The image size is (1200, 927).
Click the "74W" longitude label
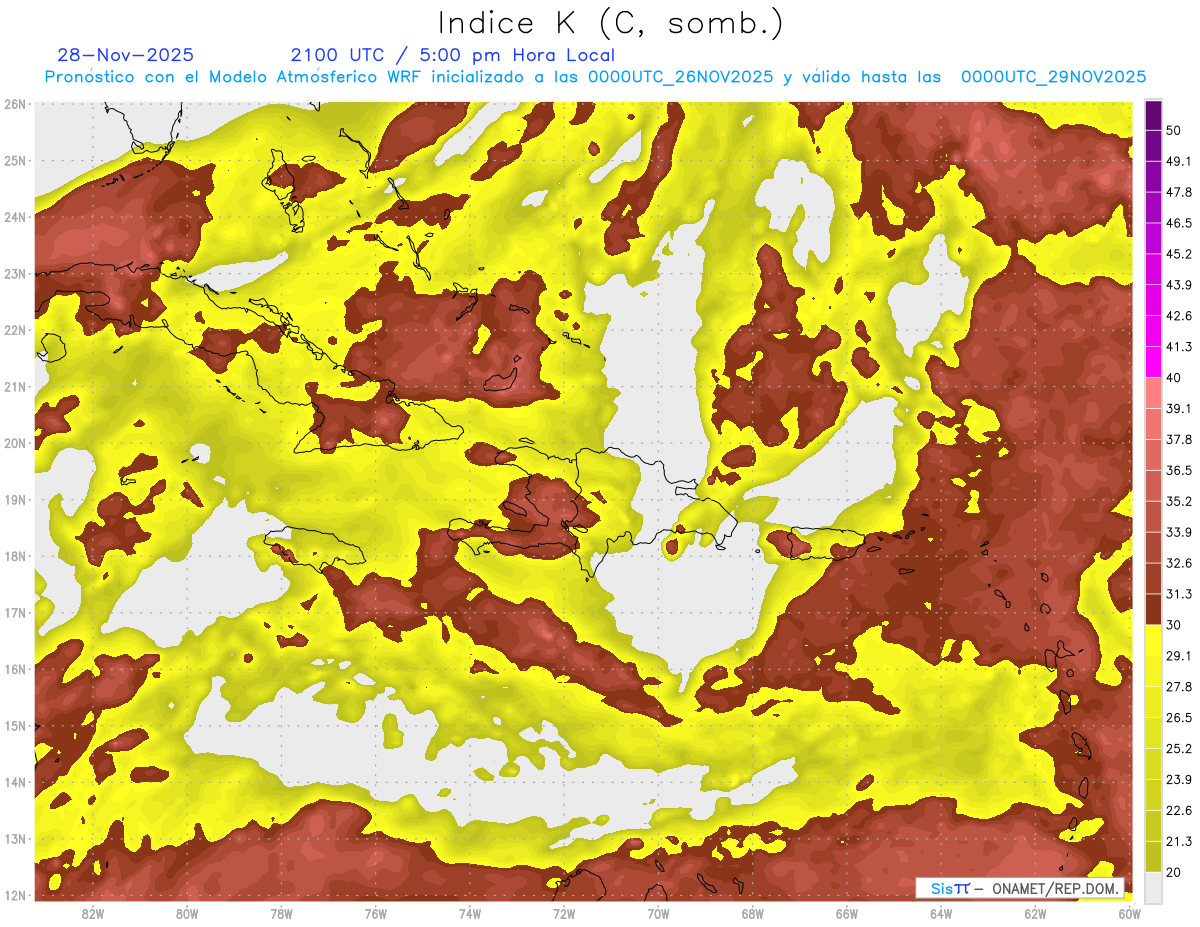point(470,914)
